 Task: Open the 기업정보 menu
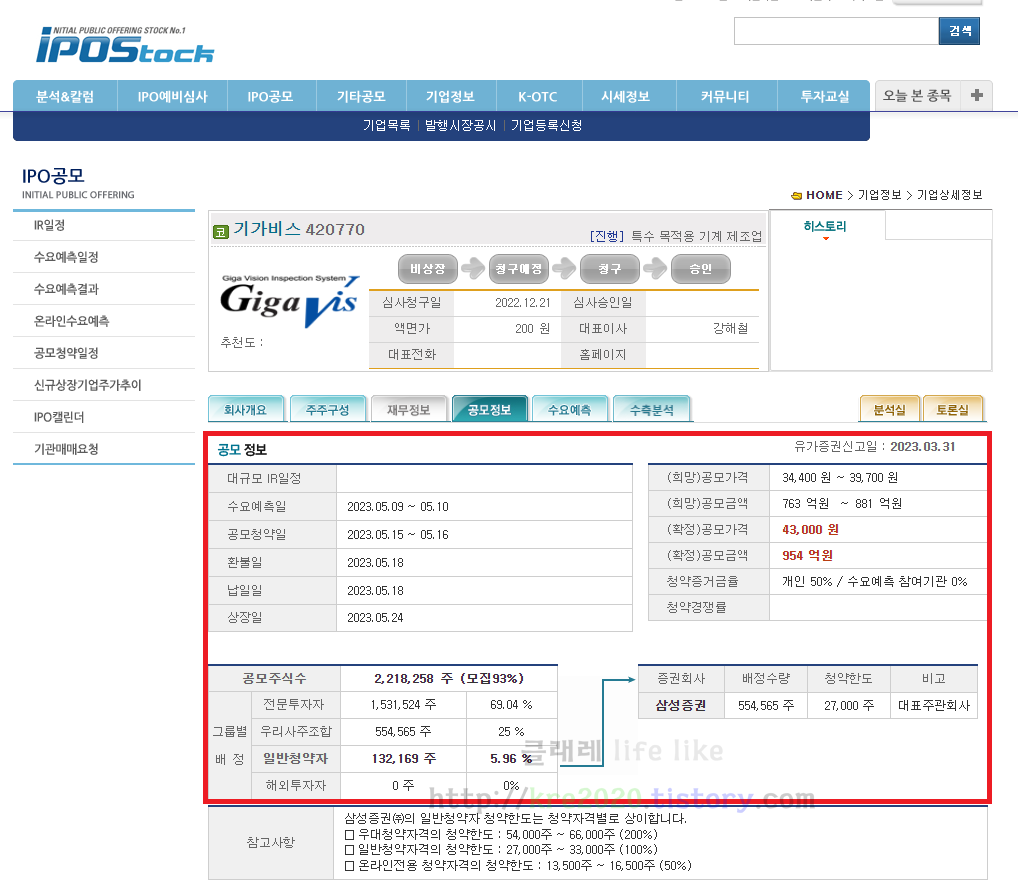click(x=451, y=96)
